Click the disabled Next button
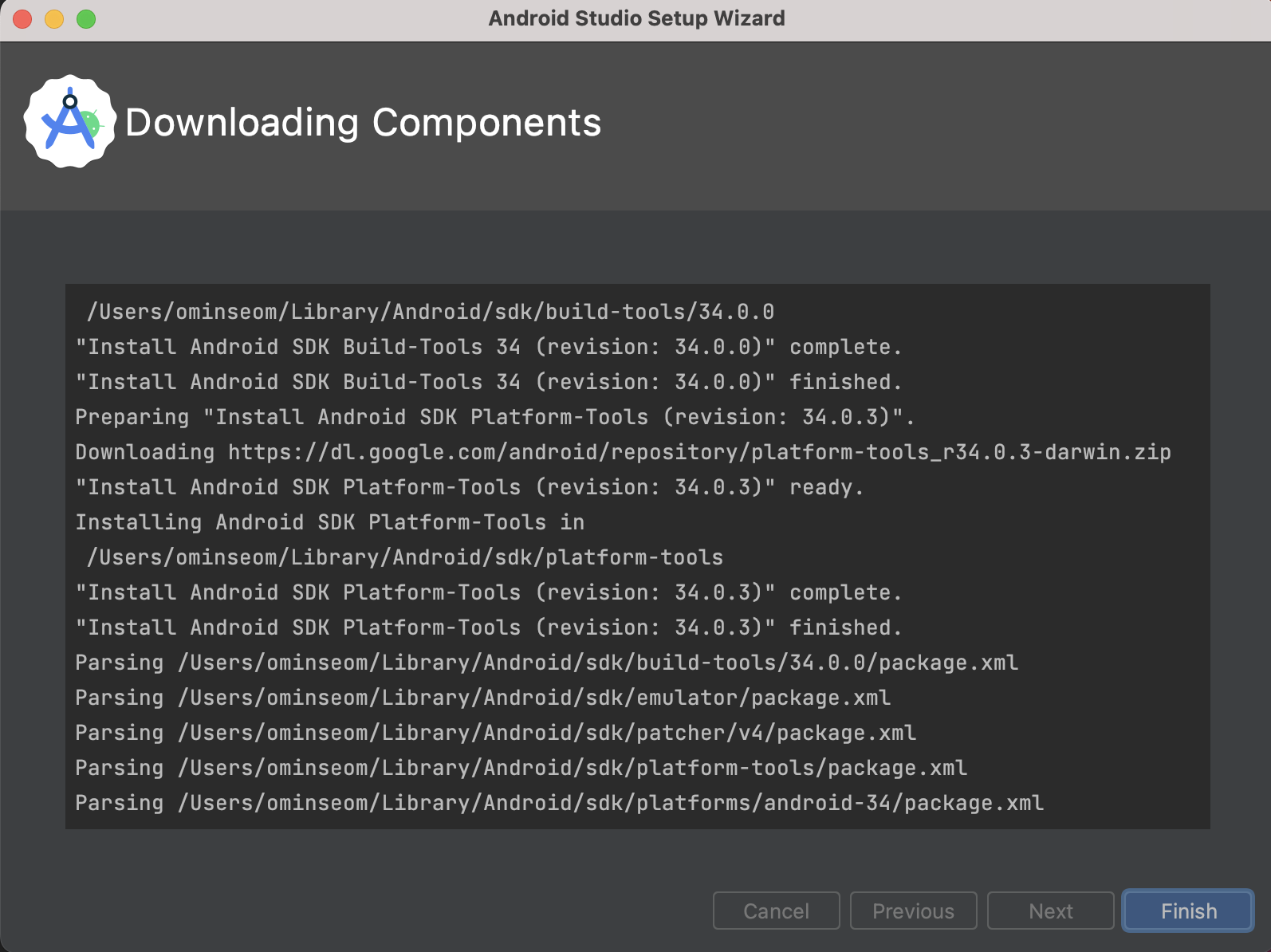Image resolution: width=1271 pixels, height=952 pixels. (x=1050, y=911)
